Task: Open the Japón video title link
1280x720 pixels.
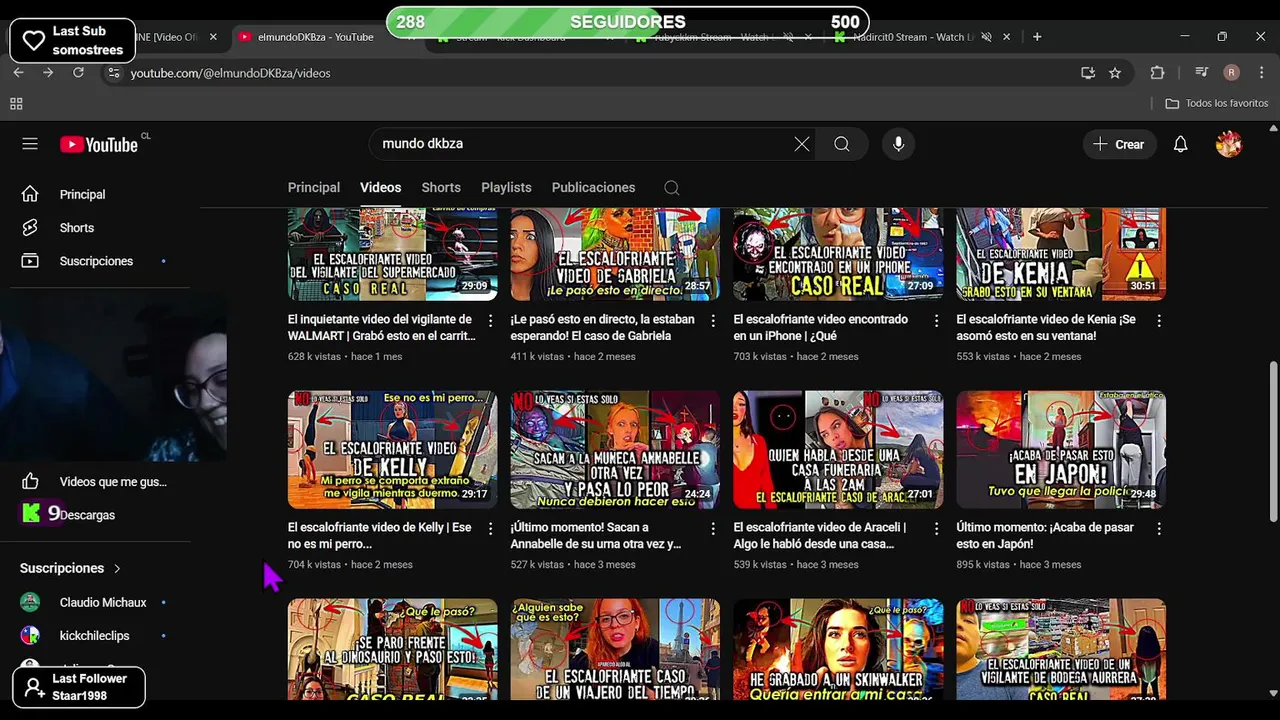Action: [x=1046, y=536]
